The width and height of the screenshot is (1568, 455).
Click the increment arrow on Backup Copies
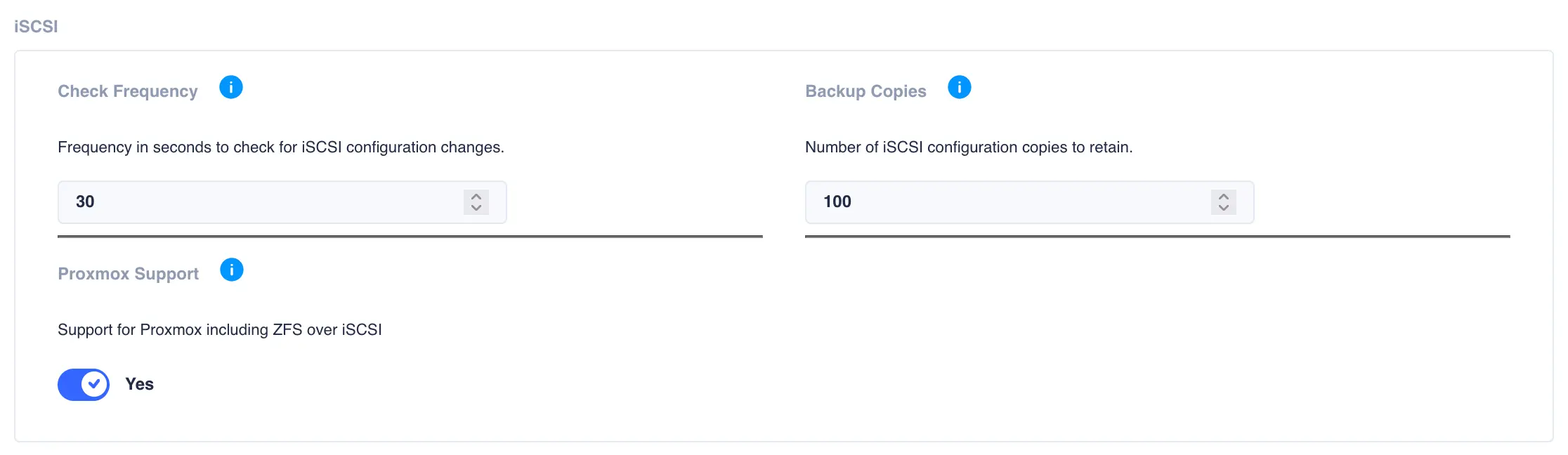[1223, 196]
